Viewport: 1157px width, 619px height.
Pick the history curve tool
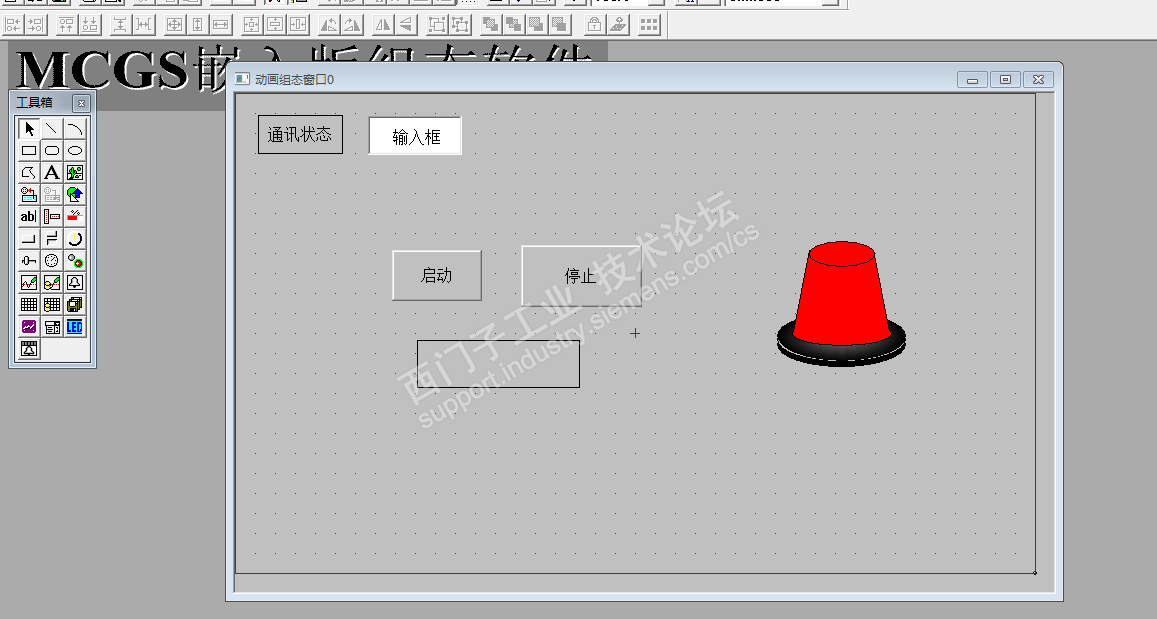point(52,283)
